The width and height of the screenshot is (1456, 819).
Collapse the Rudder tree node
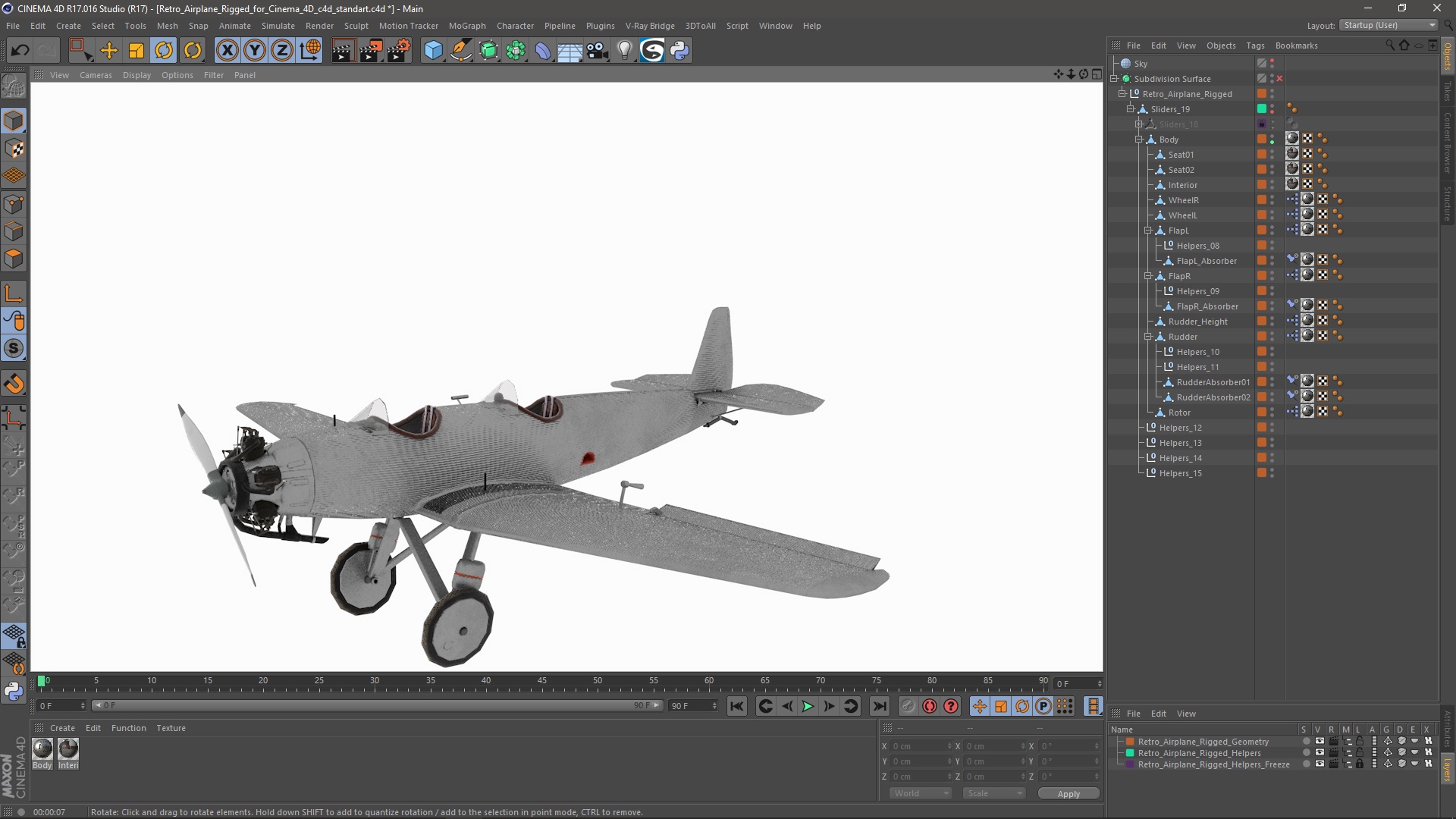point(1148,337)
